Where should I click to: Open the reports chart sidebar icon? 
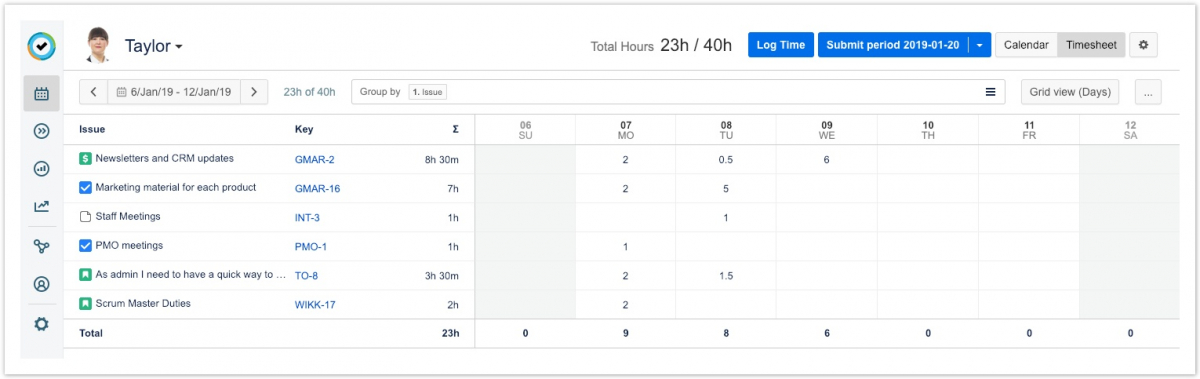click(x=41, y=169)
